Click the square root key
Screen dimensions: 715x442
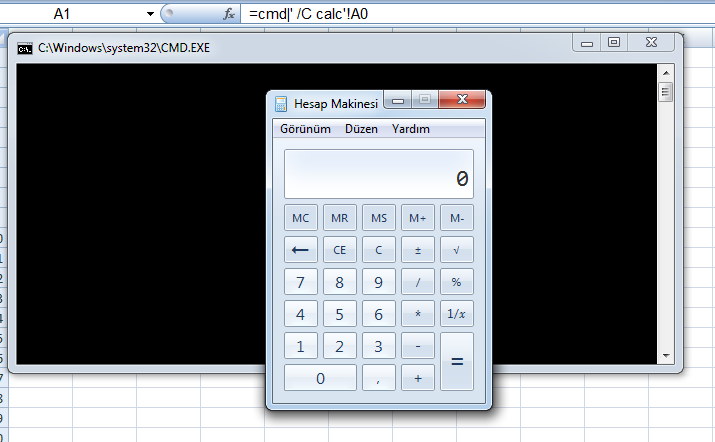[457, 250]
